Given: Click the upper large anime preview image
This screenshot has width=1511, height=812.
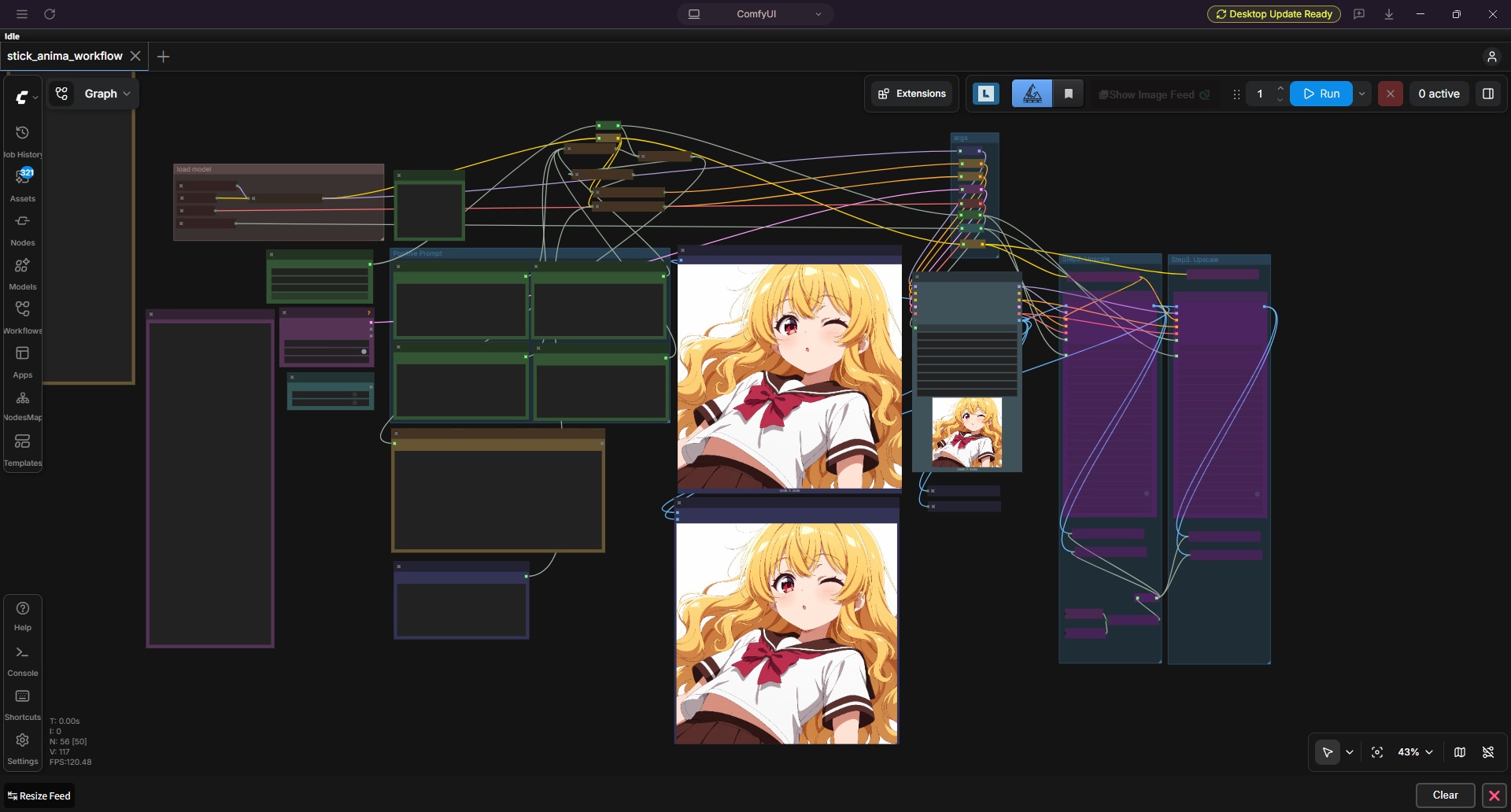Looking at the screenshot, I should click(x=789, y=376).
